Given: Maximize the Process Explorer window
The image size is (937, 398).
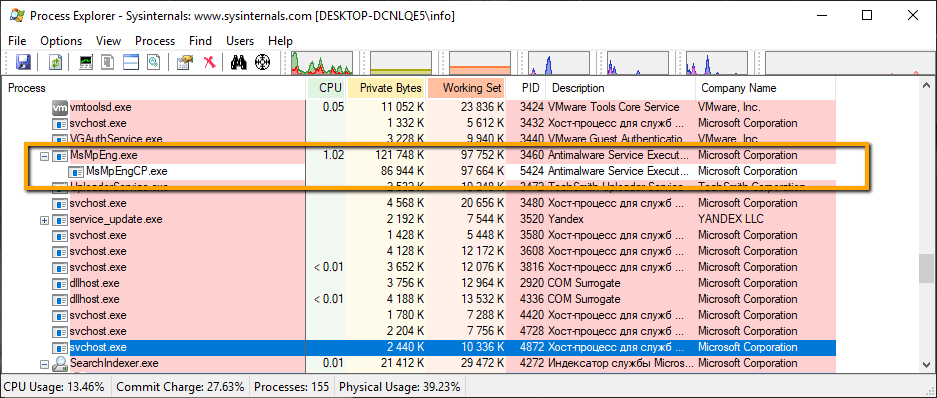Looking at the screenshot, I should [866, 16].
